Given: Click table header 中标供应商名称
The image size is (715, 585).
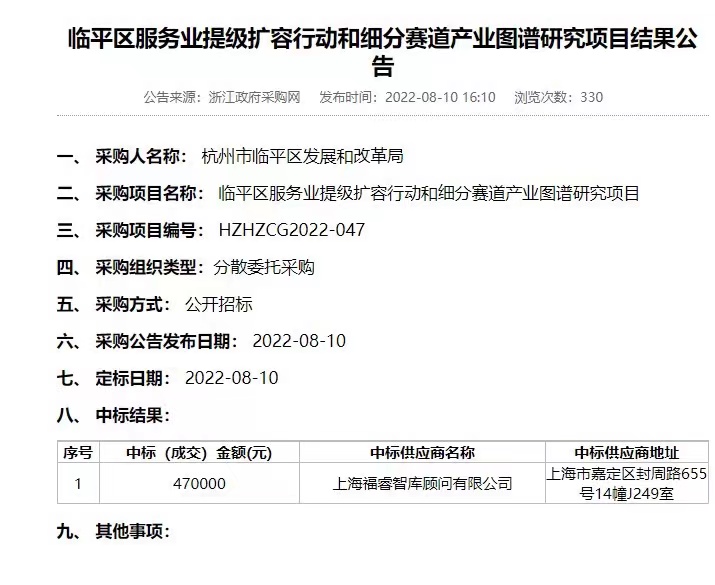Looking at the screenshot, I should [422, 452].
